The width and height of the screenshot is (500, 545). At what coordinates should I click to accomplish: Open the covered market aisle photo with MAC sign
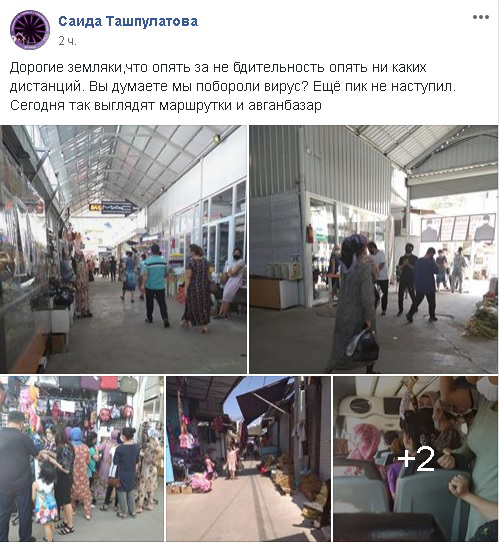[123, 250]
